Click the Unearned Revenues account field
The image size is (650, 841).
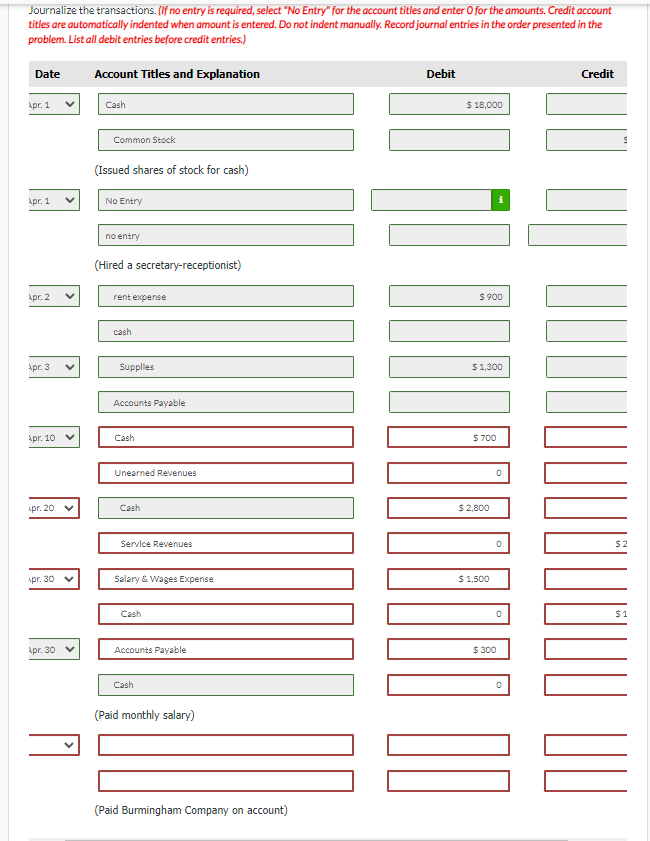(225, 472)
